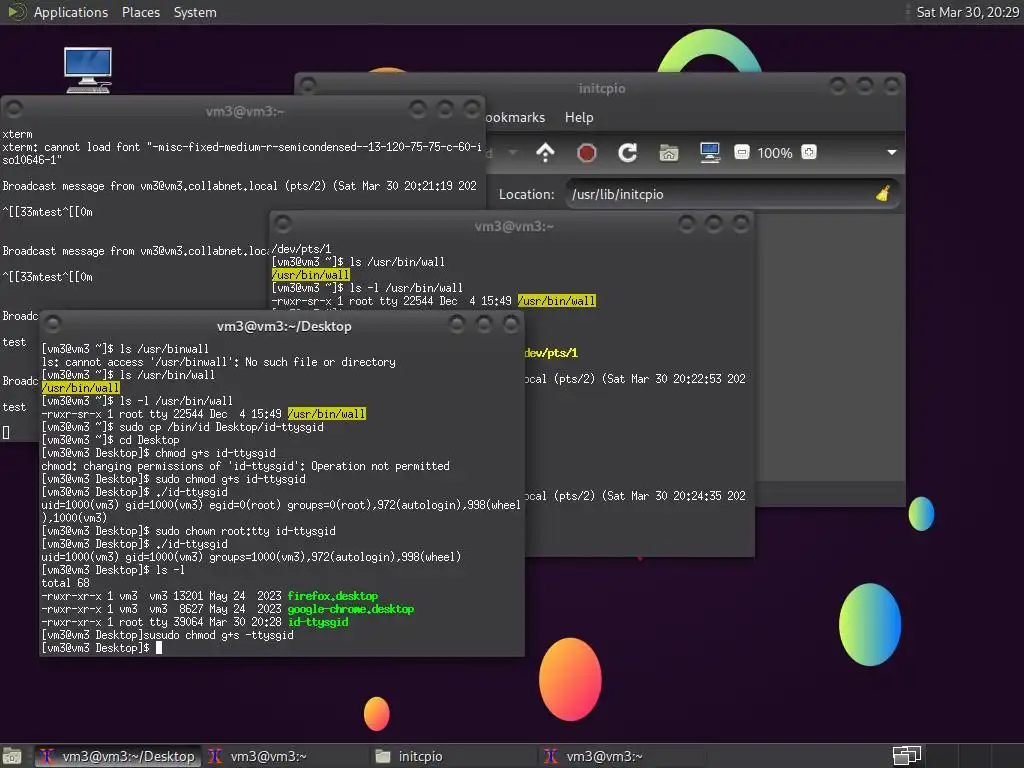Click vm3@vm3:~/Desktop terminal title text

[284, 326]
